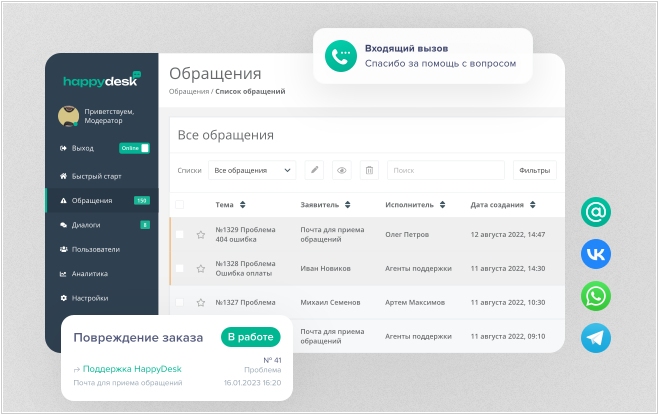Sort by Исполнитель column arrows
This screenshot has width=658, height=414.
click(x=442, y=205)
